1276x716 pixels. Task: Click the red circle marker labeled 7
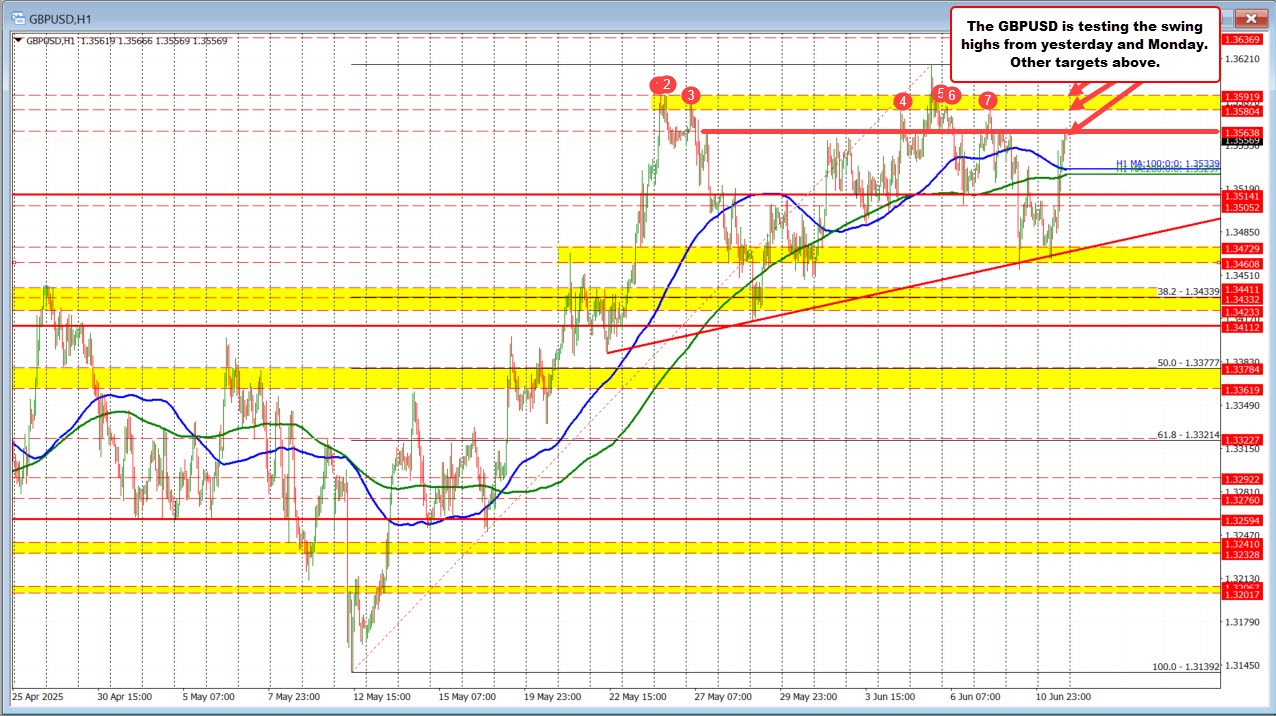coord(988,101)
